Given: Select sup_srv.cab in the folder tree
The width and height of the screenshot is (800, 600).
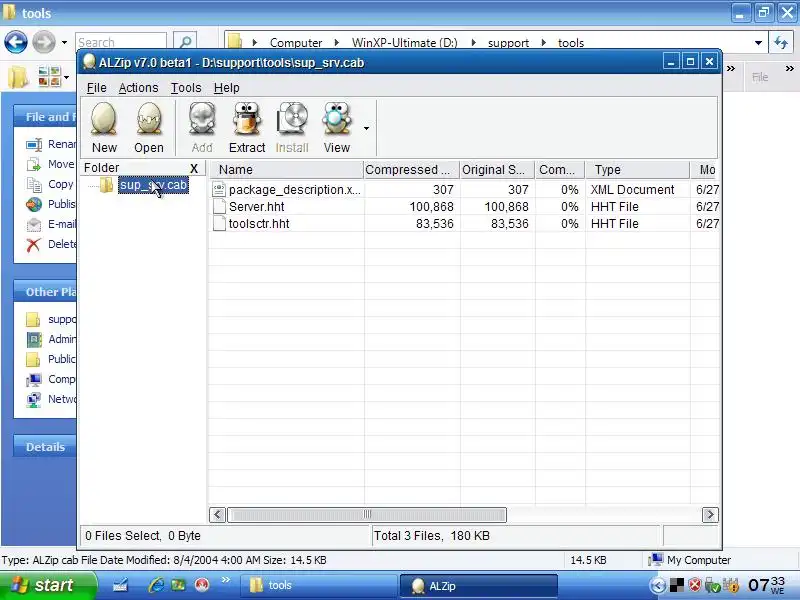Looking at the screenshot, I should click(x=153, y=185).
